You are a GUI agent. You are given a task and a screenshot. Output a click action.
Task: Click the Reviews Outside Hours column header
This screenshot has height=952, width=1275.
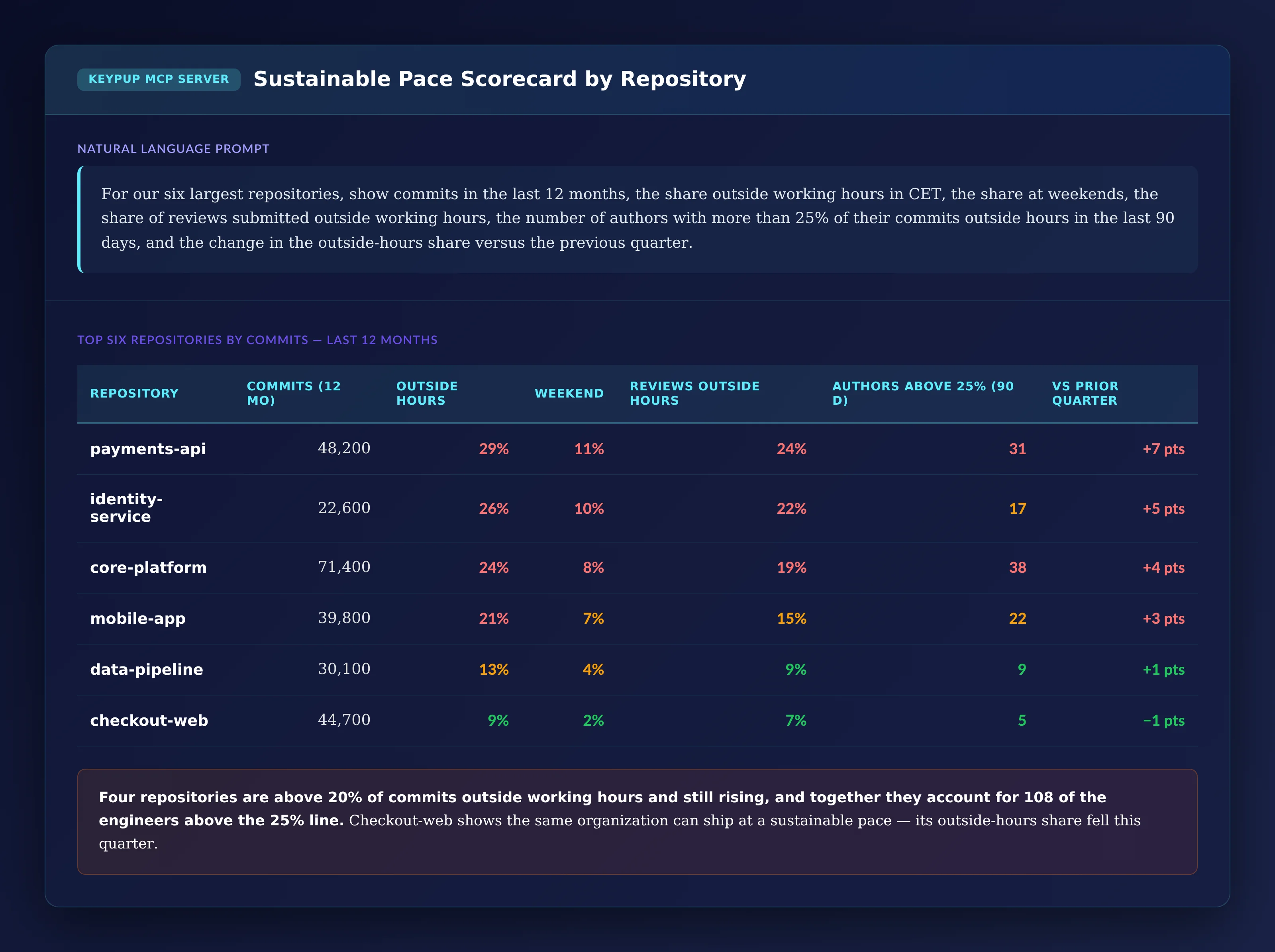[694, 393]
